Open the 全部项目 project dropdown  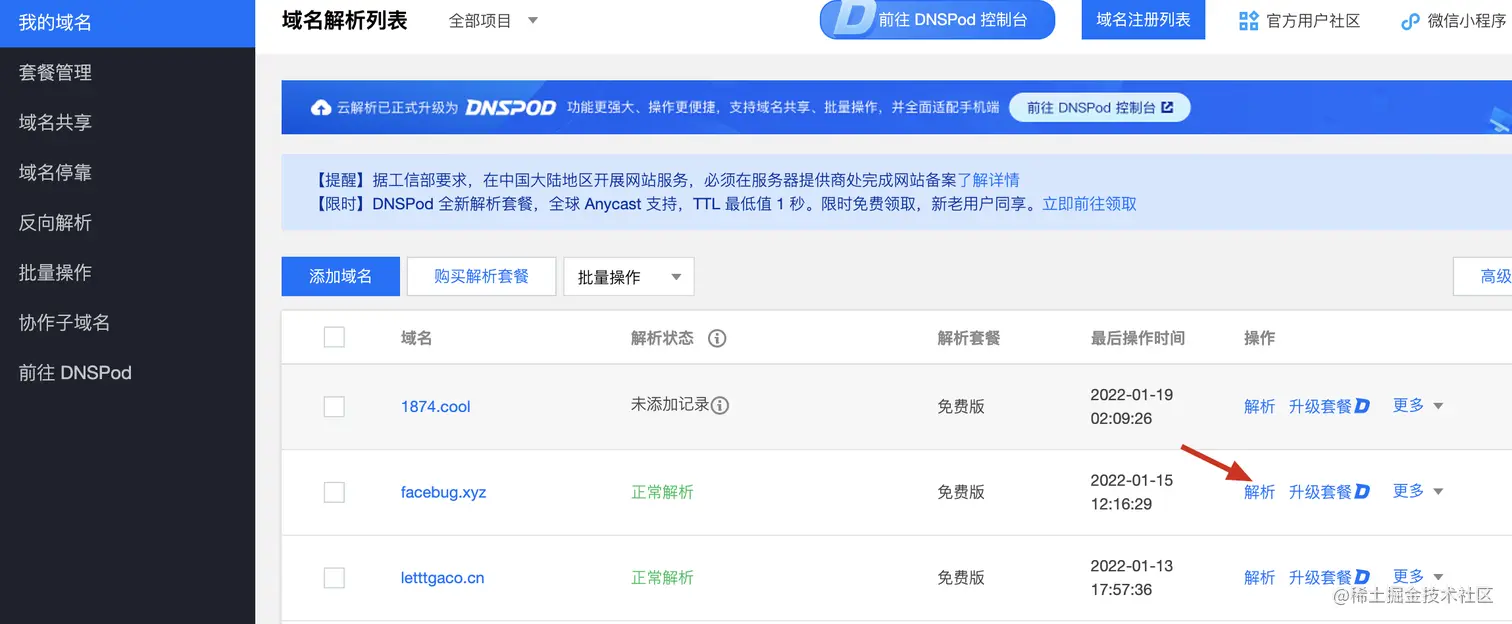(494, 21)
